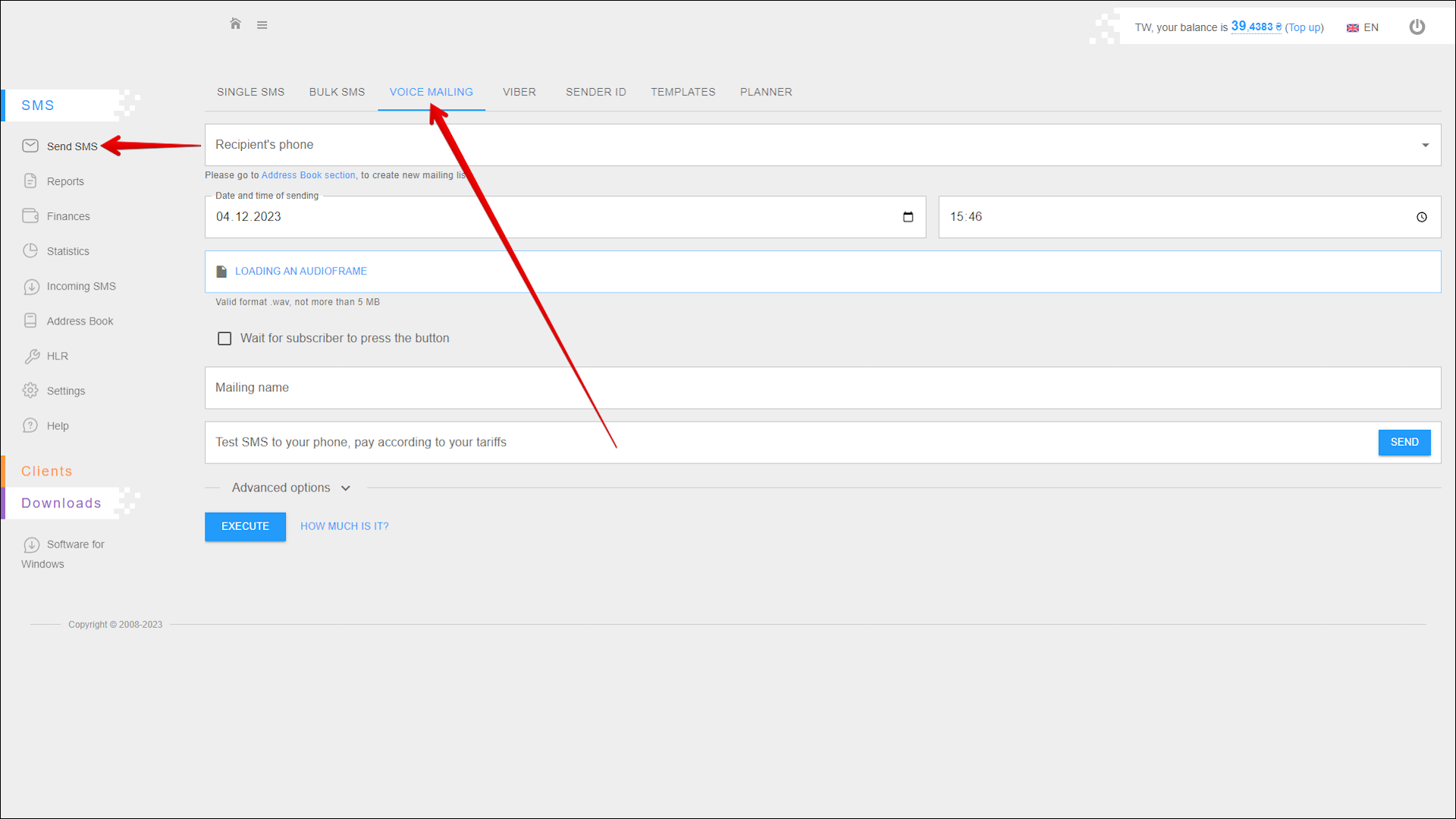1456x819 pixels.
Task: Open the Viber tab
Action: click(519, 92)
